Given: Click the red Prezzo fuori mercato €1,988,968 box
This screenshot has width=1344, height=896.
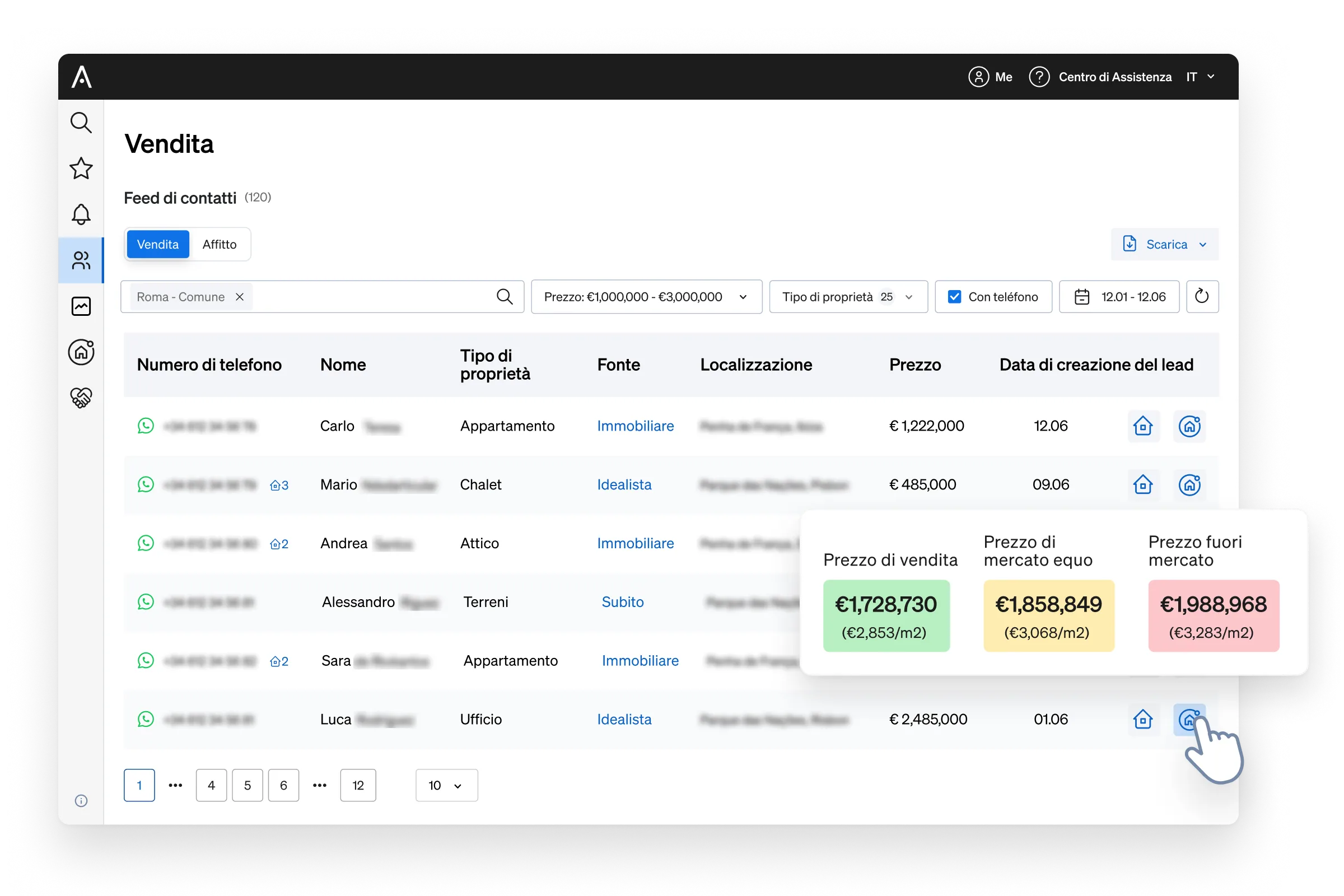Looking at the screenshot, I should (x=1214, y=616).
